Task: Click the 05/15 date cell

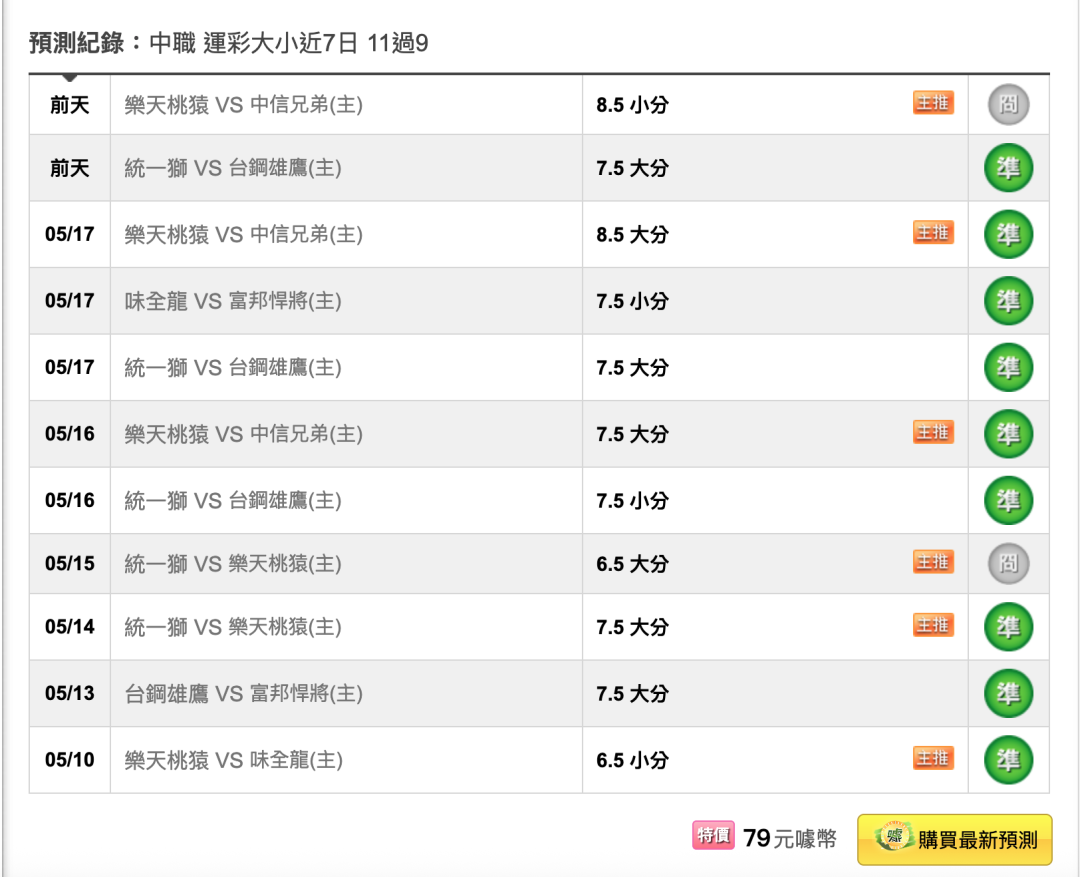Action: [x=70, y=564]
